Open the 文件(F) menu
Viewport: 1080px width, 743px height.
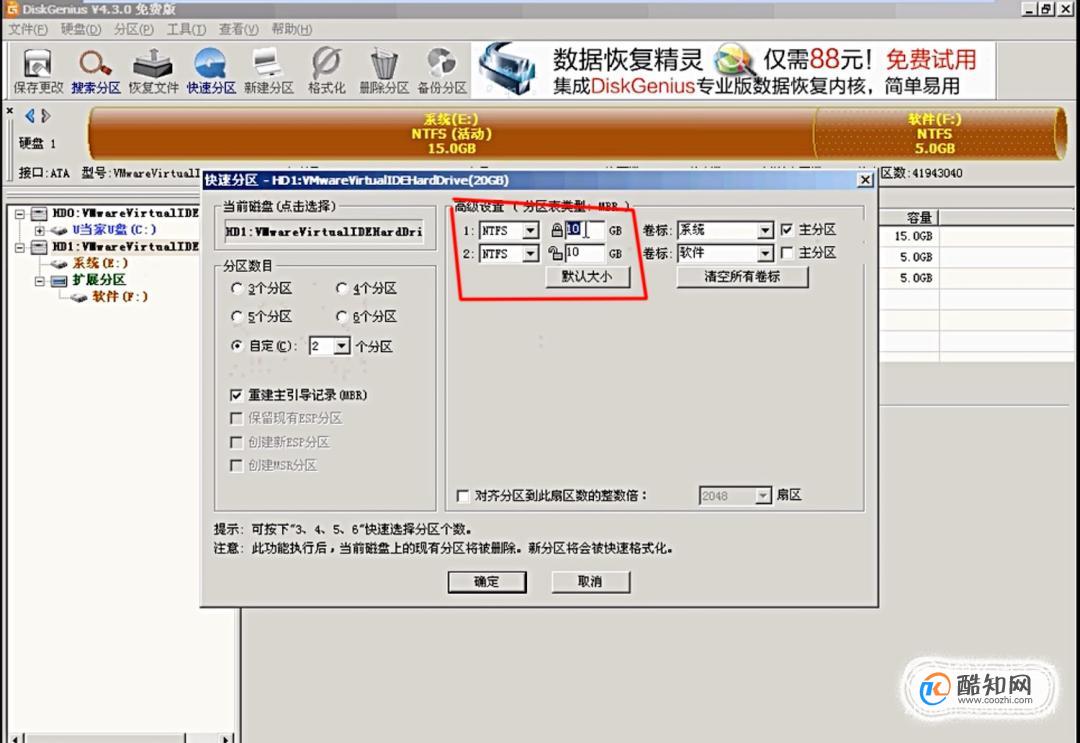(x=28, y=30)
